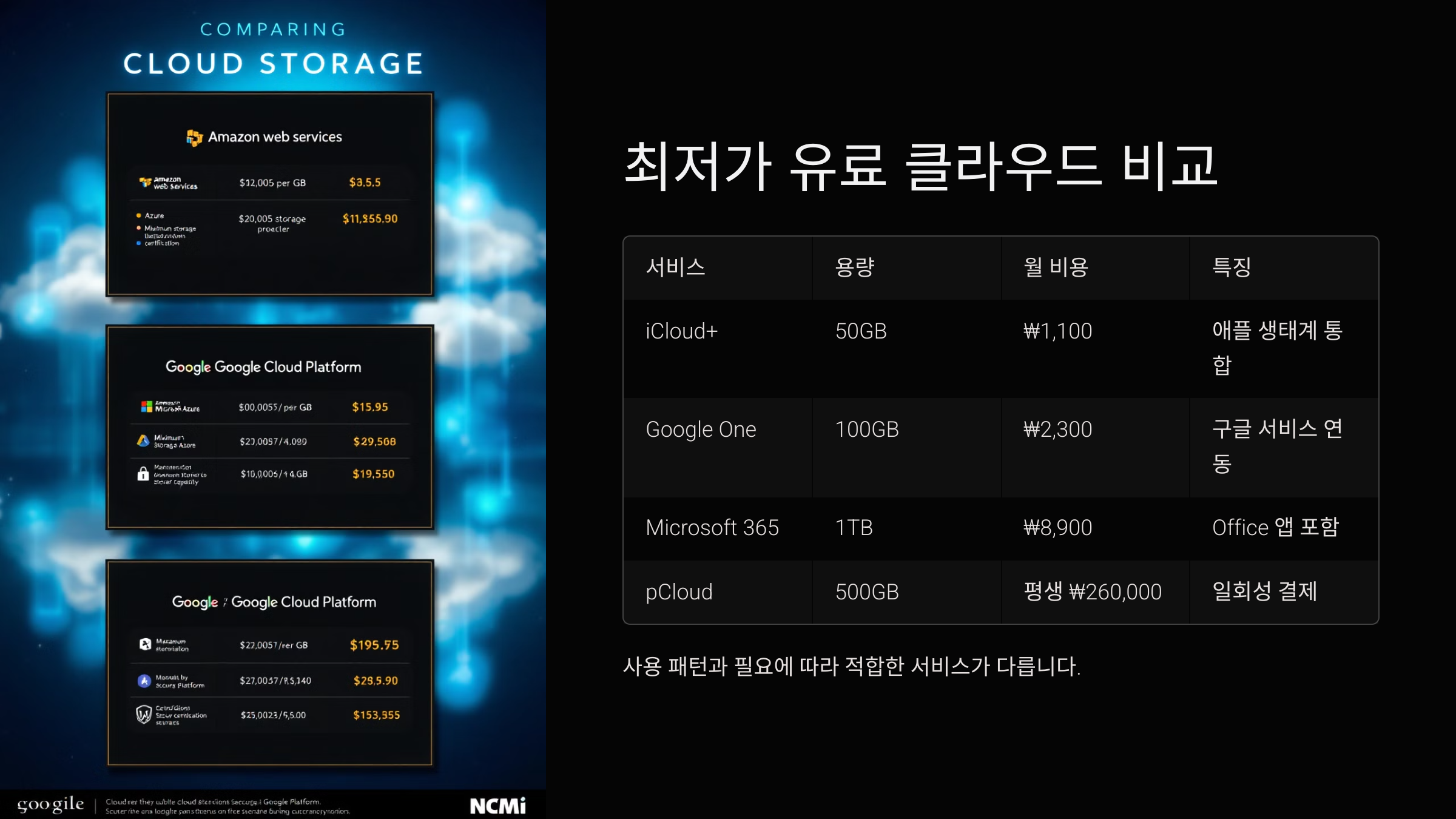Click the 최저가 유료 클라우드 비교 heading

pos(920,166)
